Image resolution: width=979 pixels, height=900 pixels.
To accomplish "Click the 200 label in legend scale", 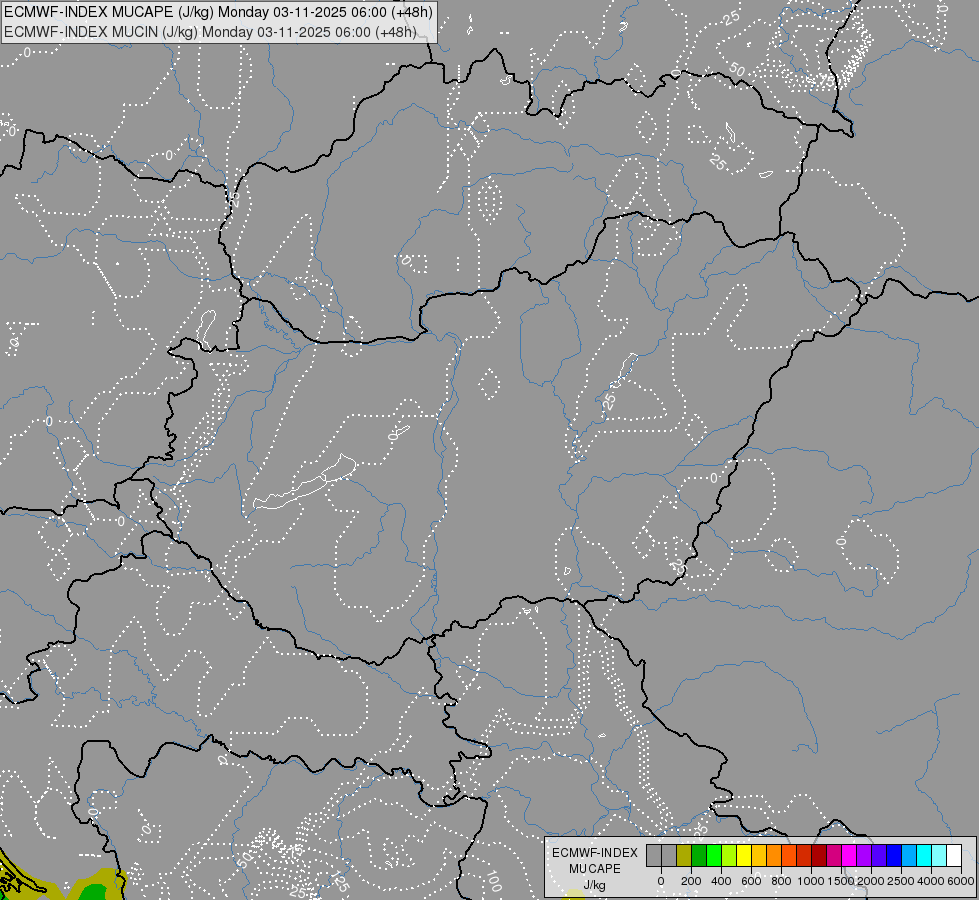I will [x=691, y=881].
